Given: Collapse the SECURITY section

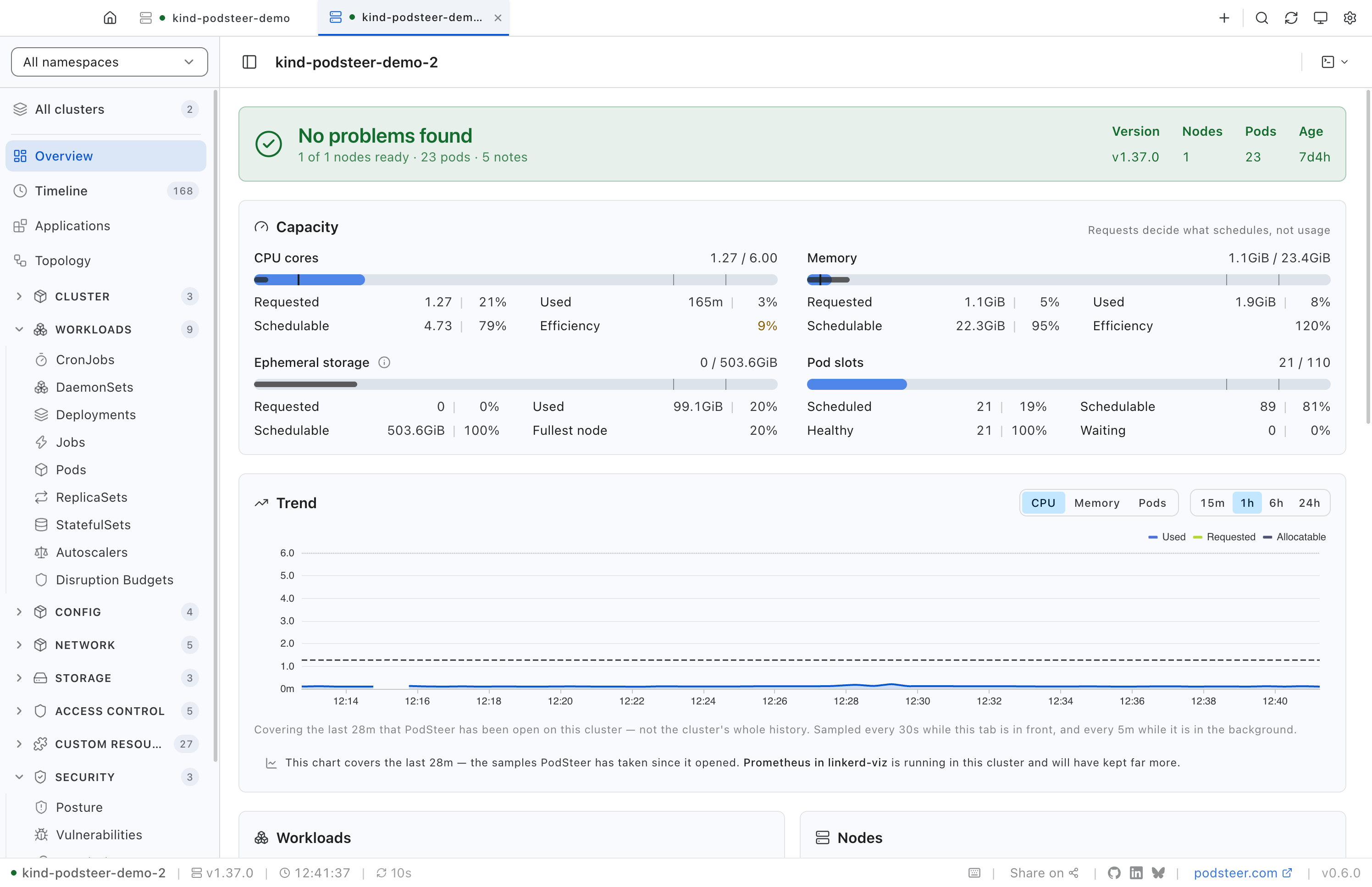Looking at the screenshot, I should coord(106,777).
